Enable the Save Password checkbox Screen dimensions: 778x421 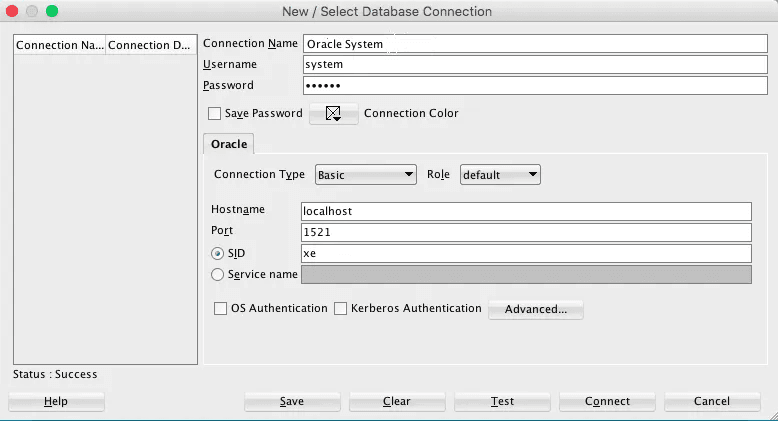[214, 114]
